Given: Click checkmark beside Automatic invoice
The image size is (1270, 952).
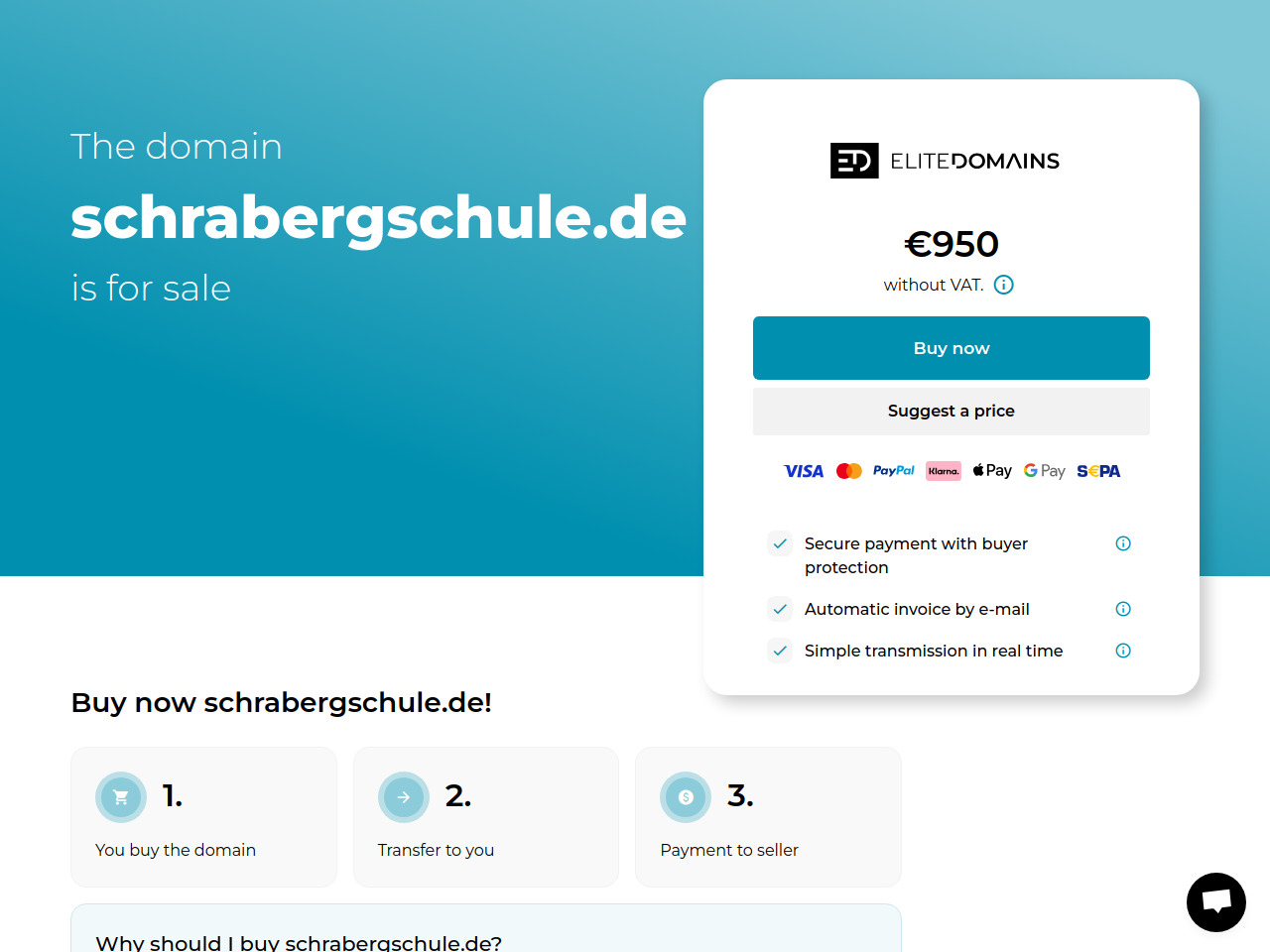Looking at the screenshot, I should 780,609.
